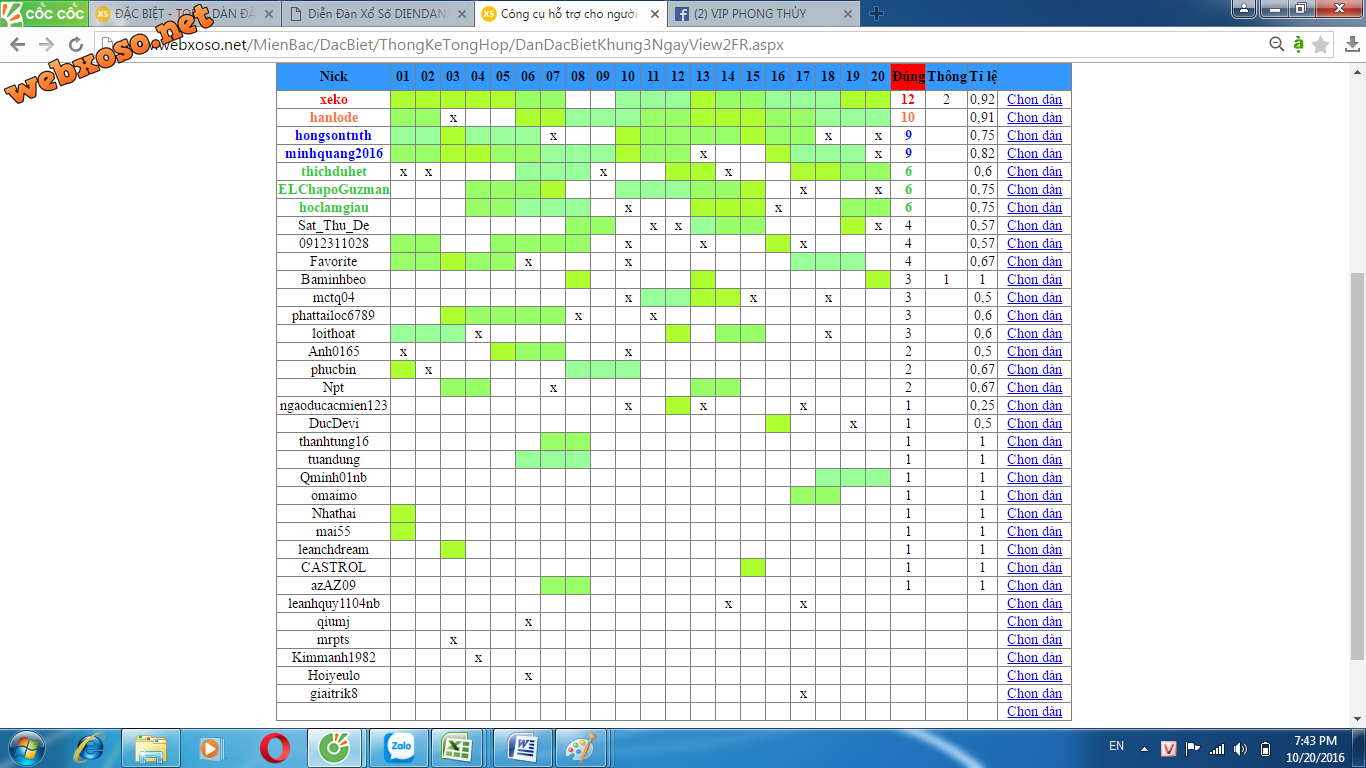Screen dimensions: 1366x768
Task: Click the zoom magnifier icon in address bar
Action: [1276, 44]
